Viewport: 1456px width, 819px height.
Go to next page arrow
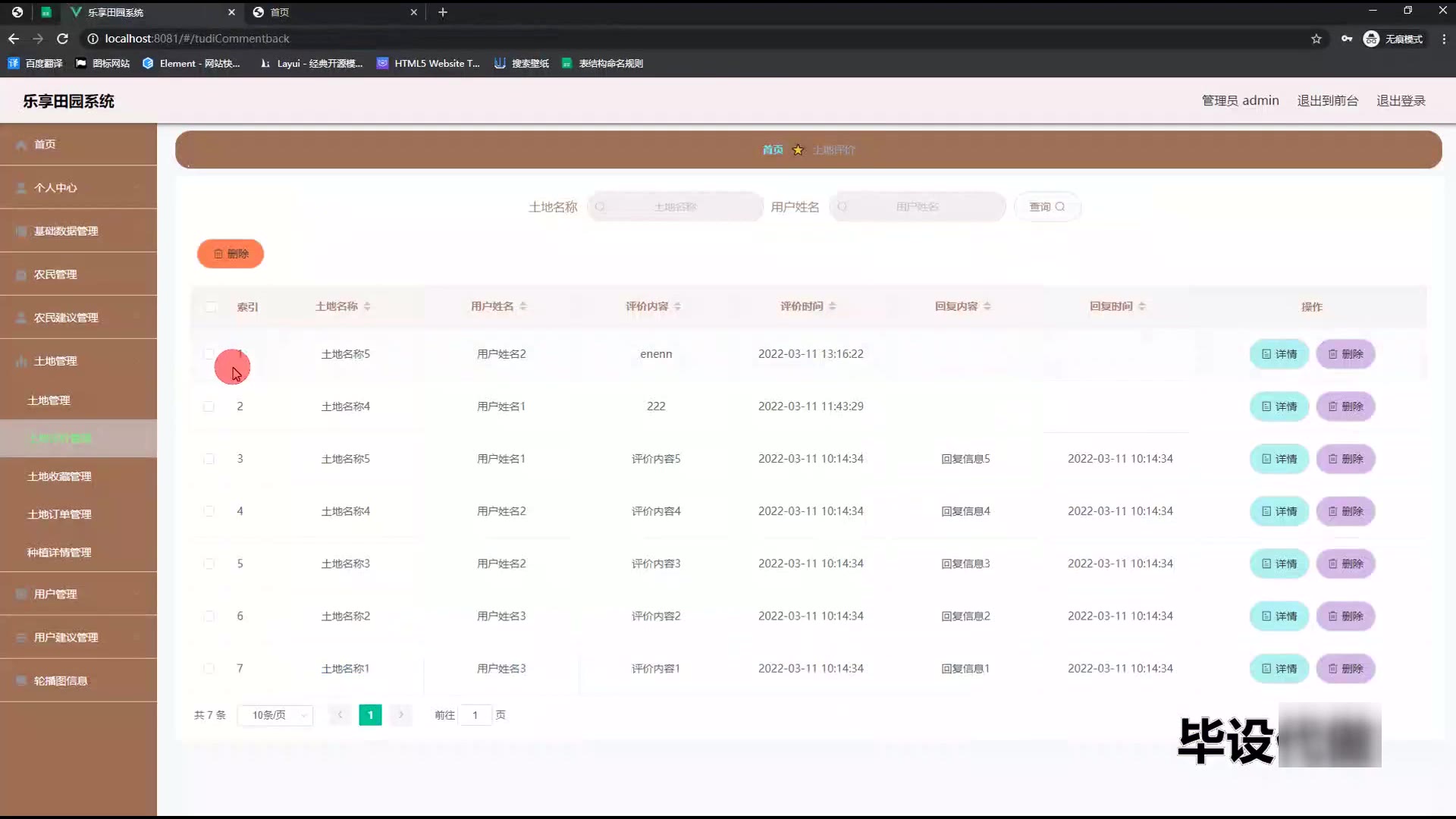coord(401,714)
